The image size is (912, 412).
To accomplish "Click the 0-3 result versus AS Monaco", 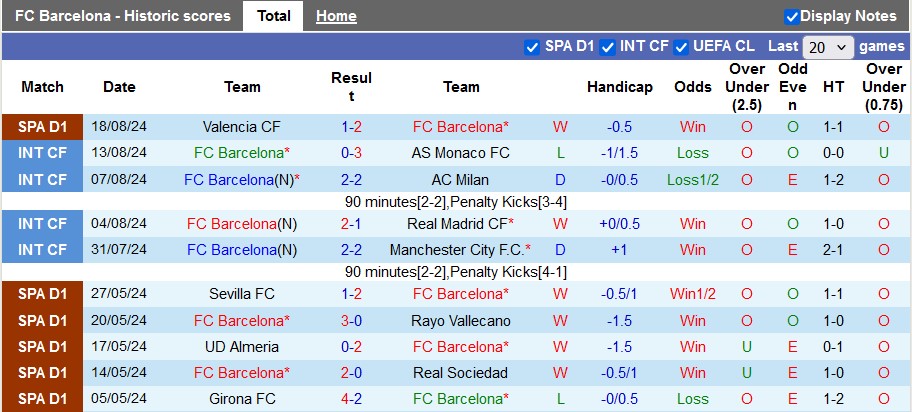I will [x=351, y=153].
